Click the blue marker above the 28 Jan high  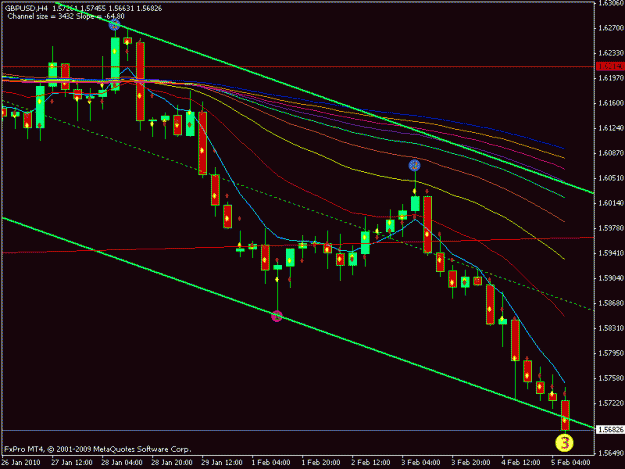pos(114,26)
